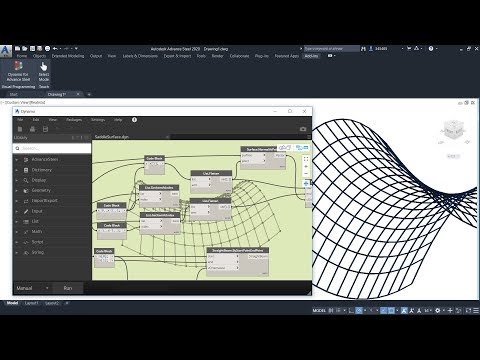Toggle object snap in status bar
This screenshot has width=480, height=360.
(392, 310)
